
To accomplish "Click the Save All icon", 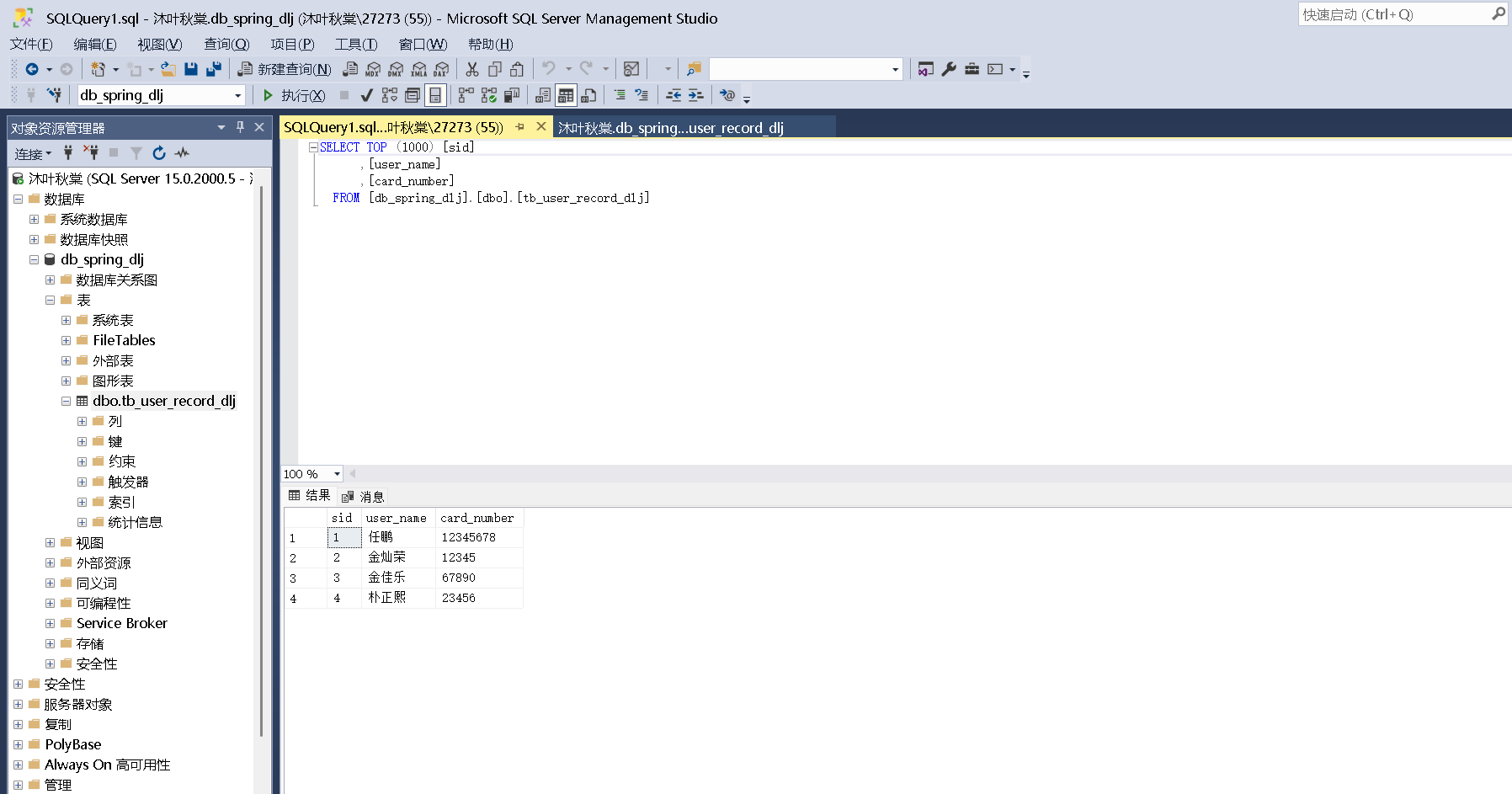I will (x=214, y=69).
